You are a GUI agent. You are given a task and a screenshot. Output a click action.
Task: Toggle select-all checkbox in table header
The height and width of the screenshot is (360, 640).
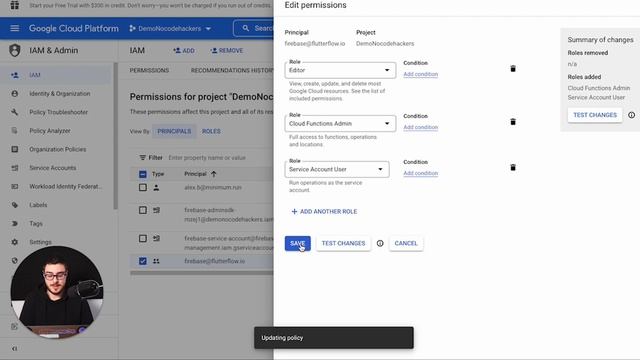click(x=142, y=174)
